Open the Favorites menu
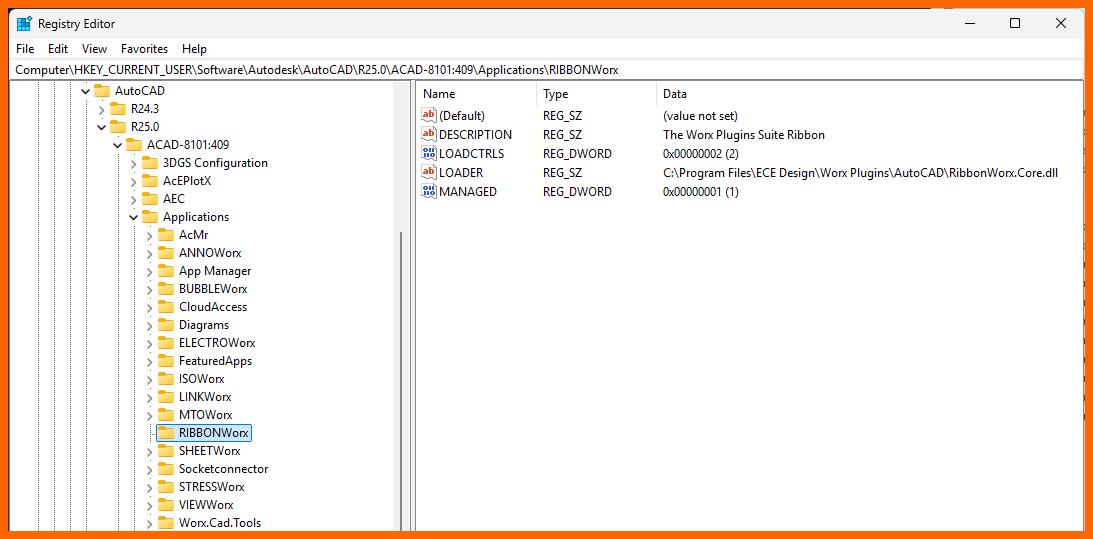Image resolution: width=1093 pixels, height=539 pixels. 144,49
